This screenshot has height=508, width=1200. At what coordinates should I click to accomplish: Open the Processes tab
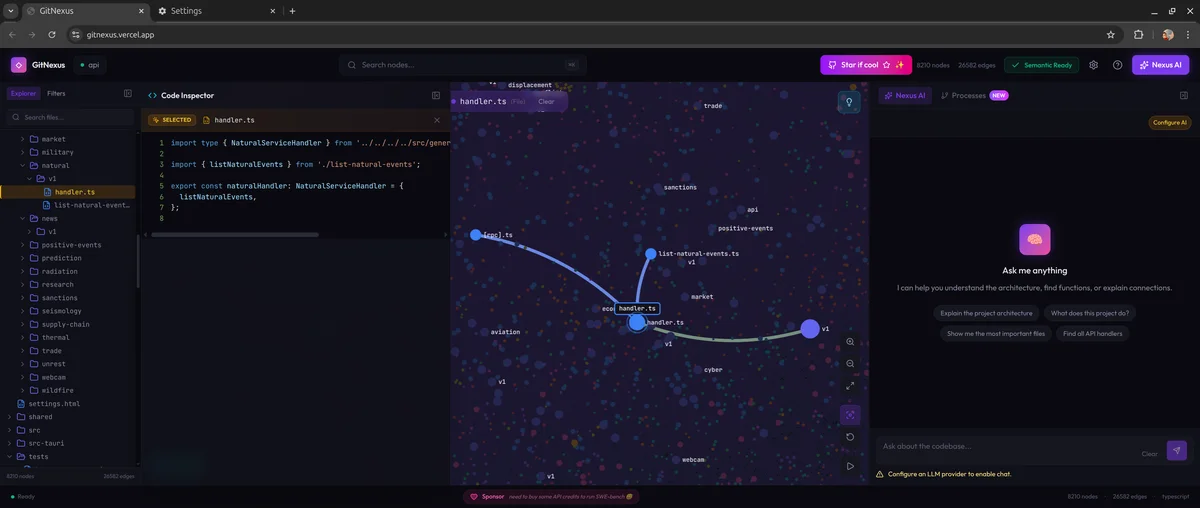[x=975, y=96]
